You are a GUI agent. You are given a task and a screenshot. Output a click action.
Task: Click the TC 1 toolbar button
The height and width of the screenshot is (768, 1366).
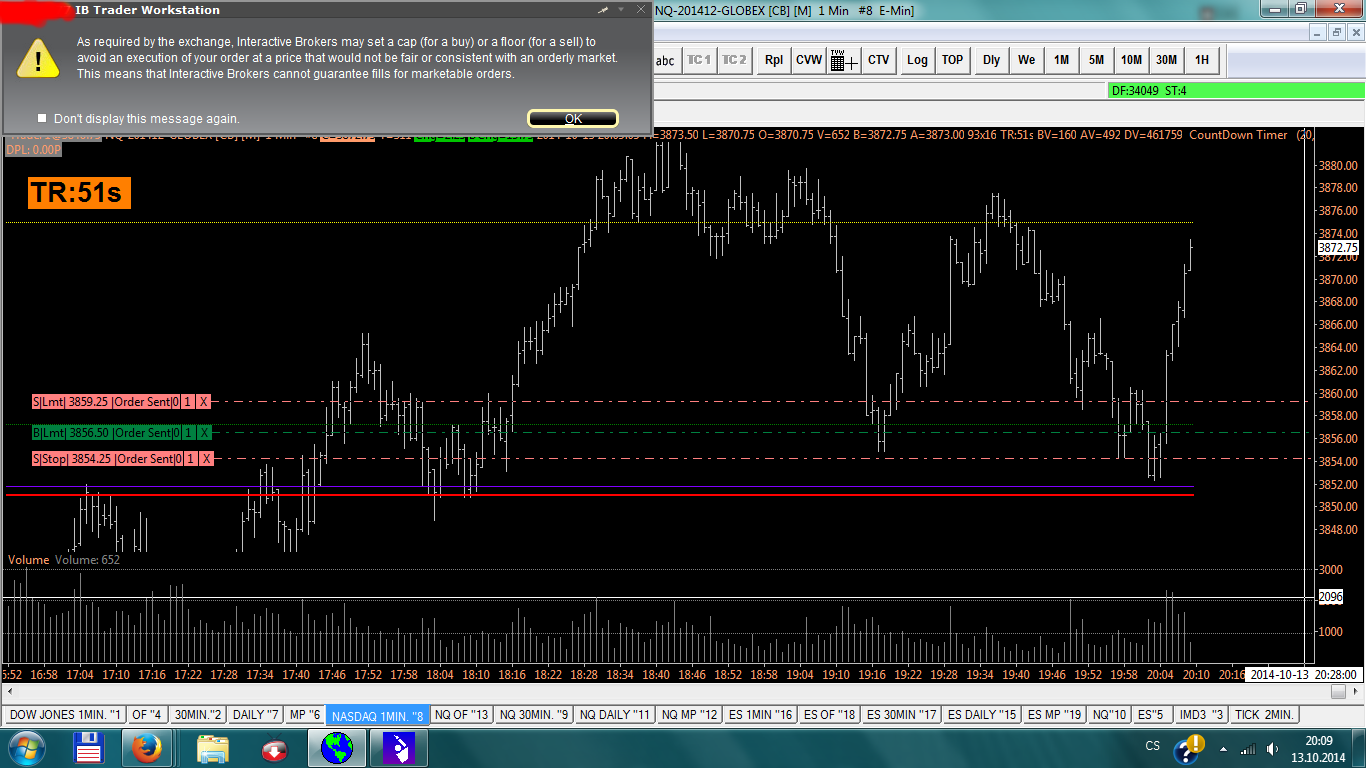click(699, 60)
